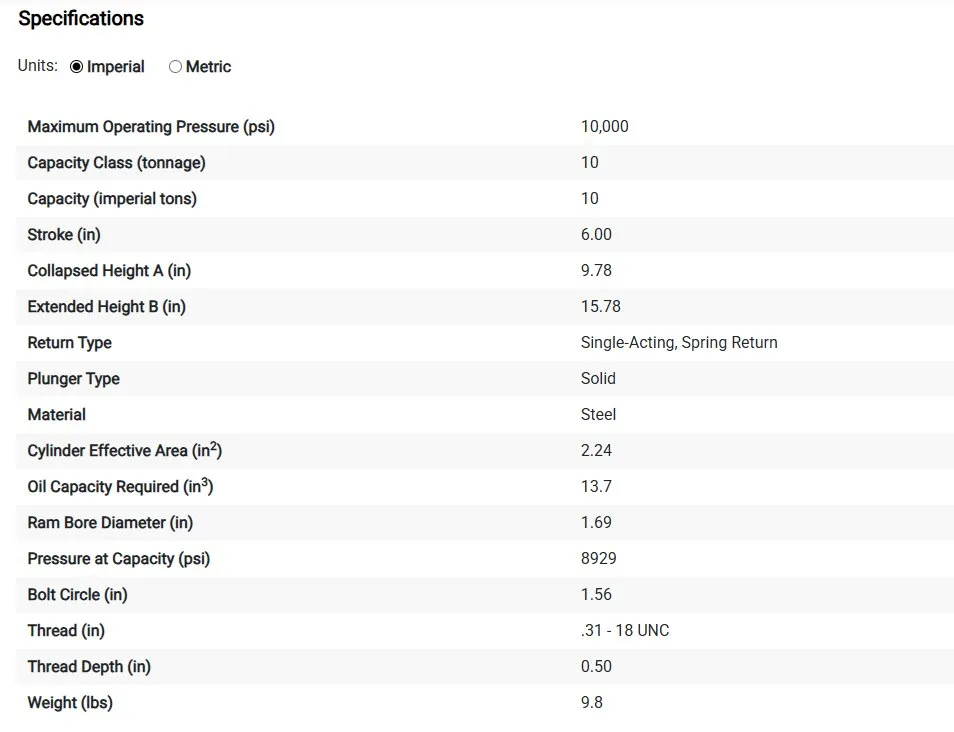Click the 8929 pressure at capacity value
The height and width of the screenshot is (732, 954).
599,558
